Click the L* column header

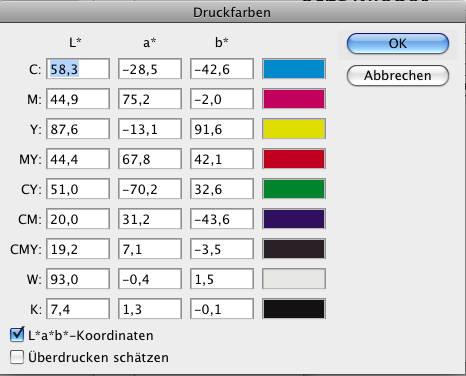75,42
